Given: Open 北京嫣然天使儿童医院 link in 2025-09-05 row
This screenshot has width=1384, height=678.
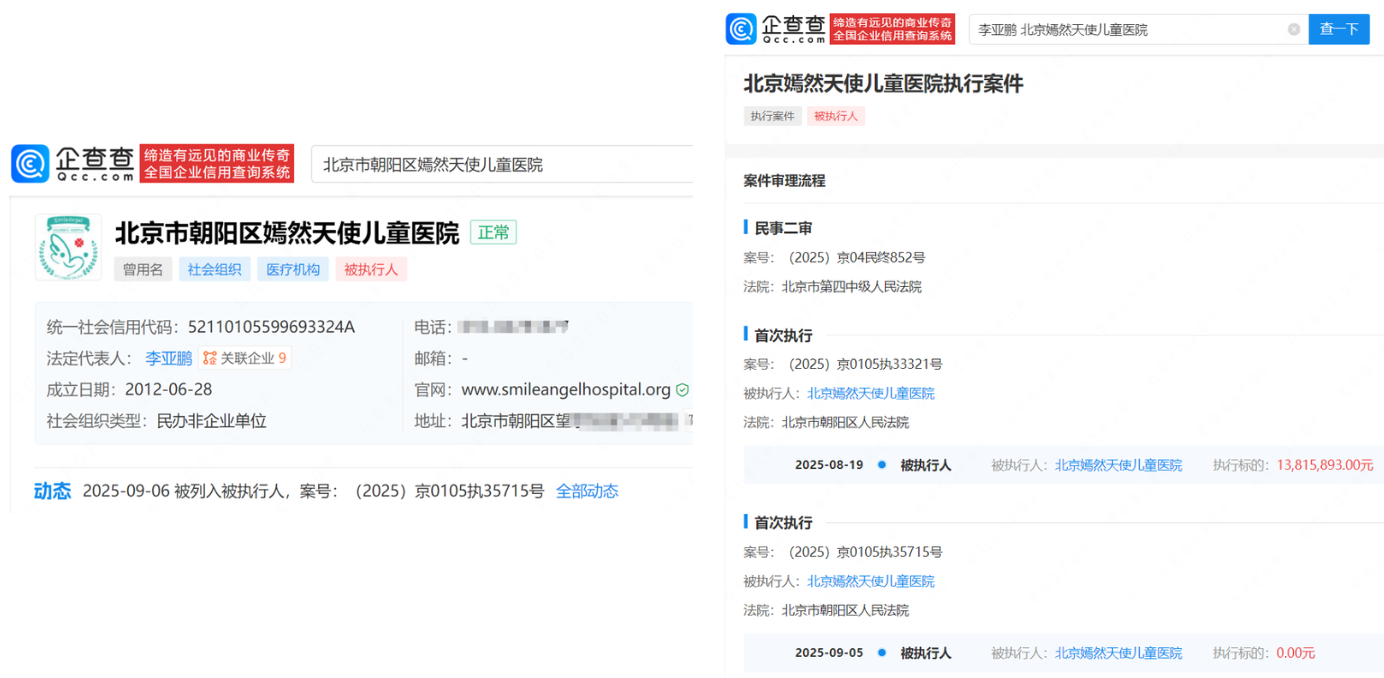Looking at the screenshot, I should tap(1118, 653).
